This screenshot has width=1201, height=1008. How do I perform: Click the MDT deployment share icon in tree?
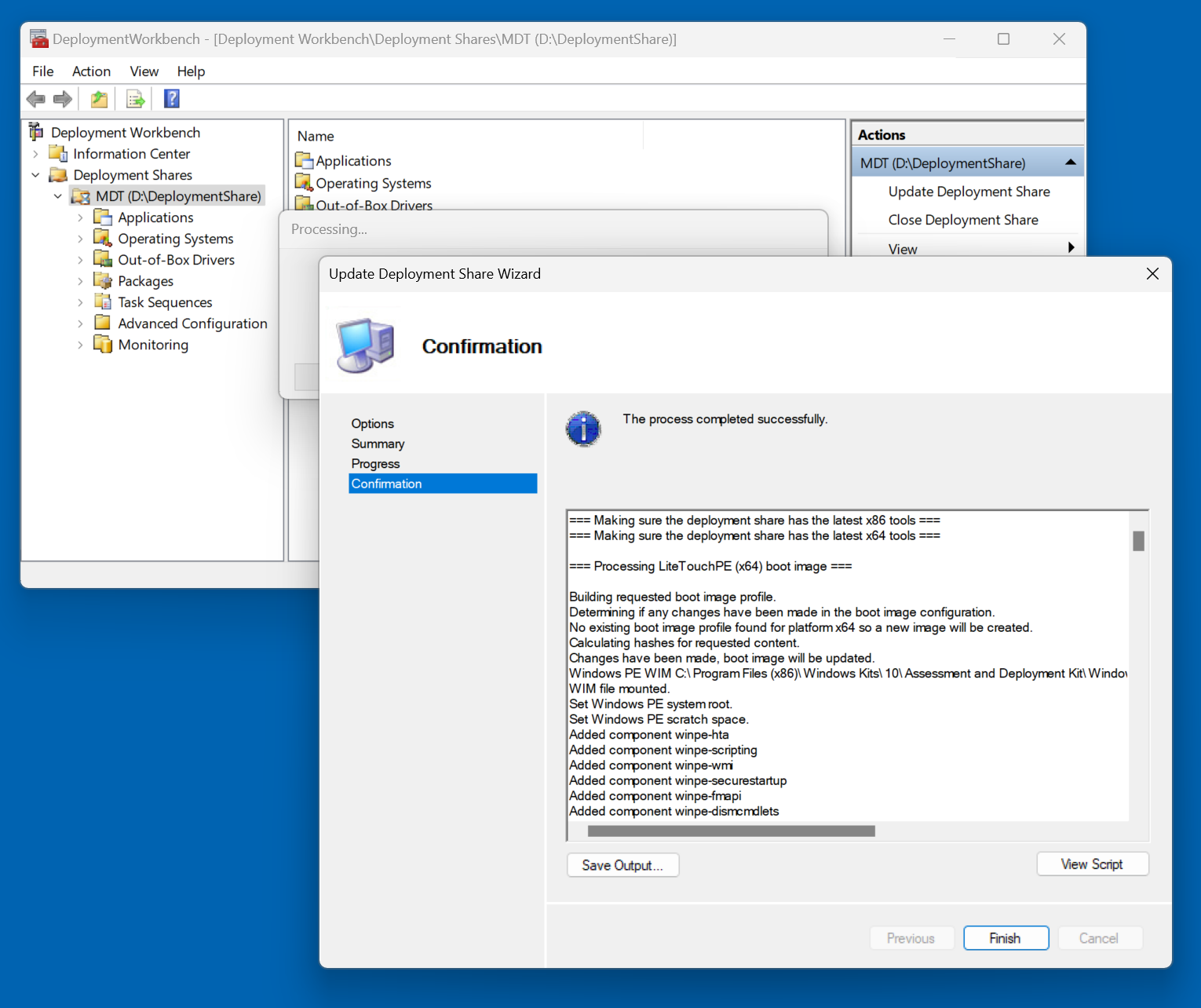pos(81,196)
